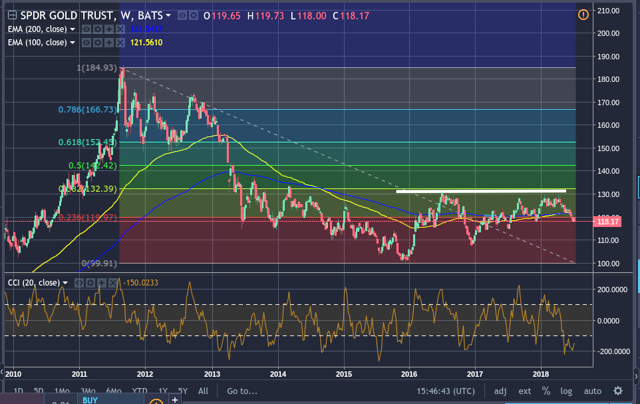The image size is (640, 404).
Task: Open chart properties gear in bottom bar
Action: click(x=618, y=391)
